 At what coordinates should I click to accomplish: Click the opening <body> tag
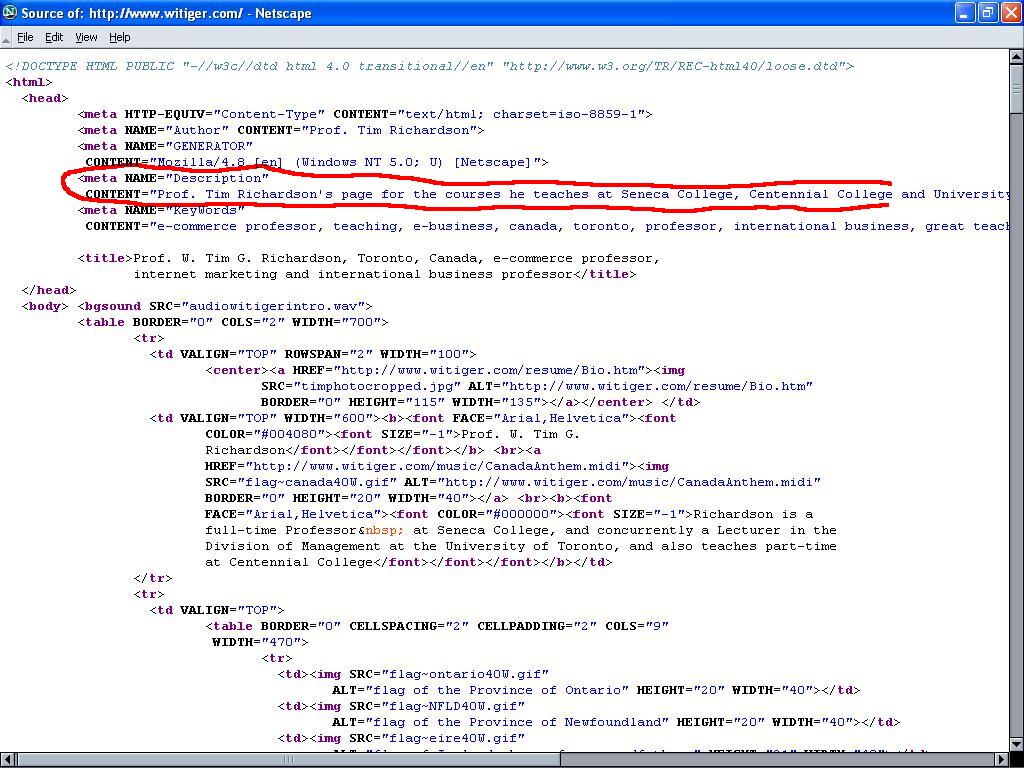pyautogui.click(x=45, y=306)
